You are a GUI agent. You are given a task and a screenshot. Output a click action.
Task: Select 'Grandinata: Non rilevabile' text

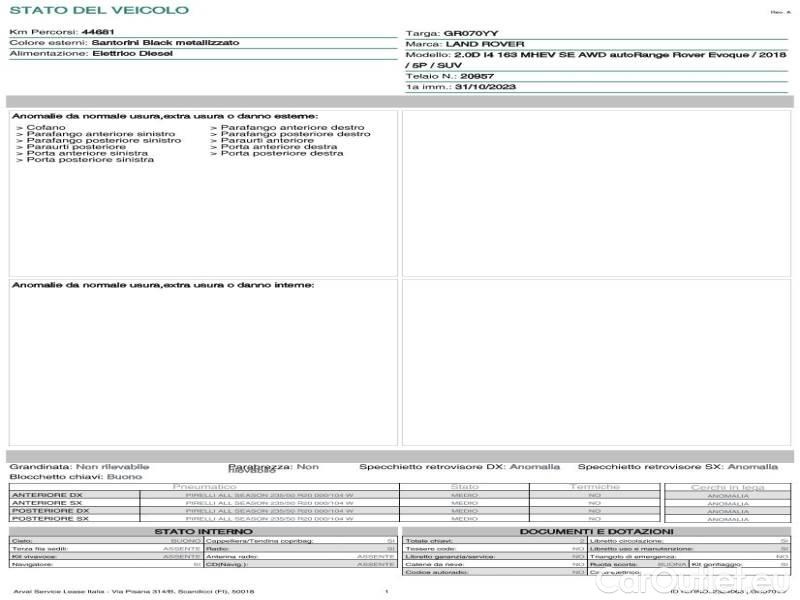click(80, 466)
